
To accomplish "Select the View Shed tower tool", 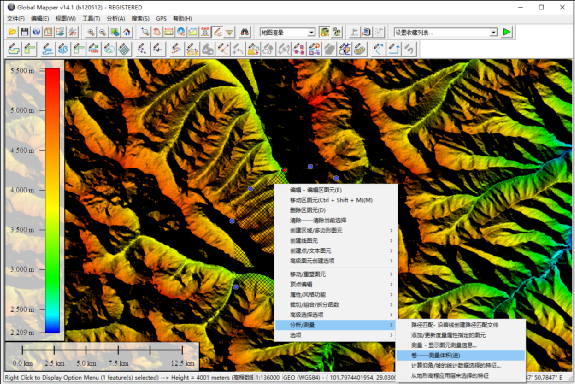I will [205, 32].
